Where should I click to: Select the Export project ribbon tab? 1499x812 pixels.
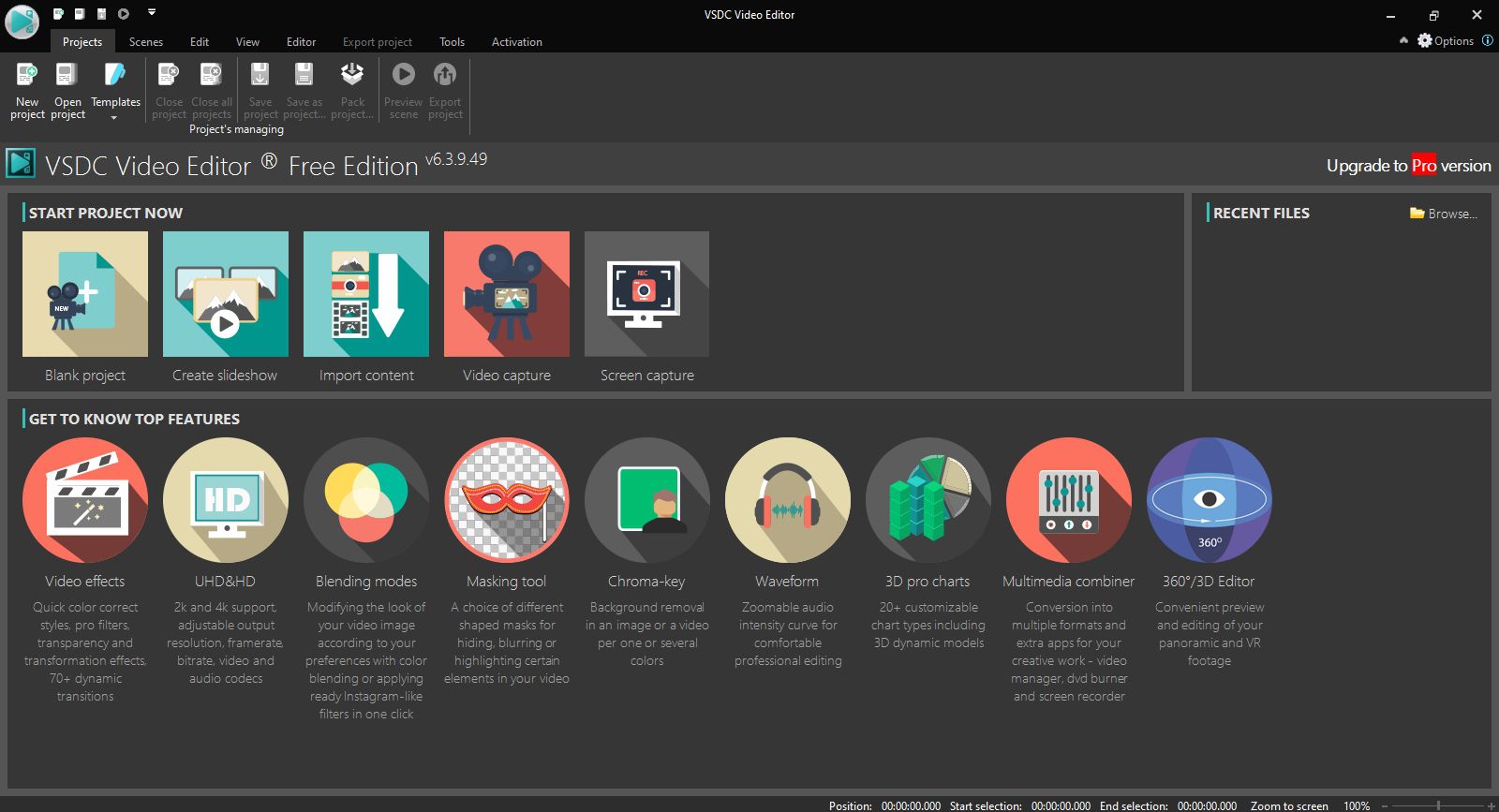pos(378,41)
